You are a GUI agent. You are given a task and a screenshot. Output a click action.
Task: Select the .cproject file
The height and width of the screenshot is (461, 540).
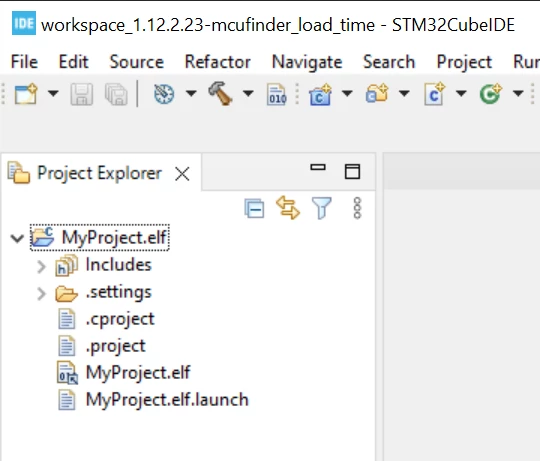pyautogui.click(x=120, y=319)
